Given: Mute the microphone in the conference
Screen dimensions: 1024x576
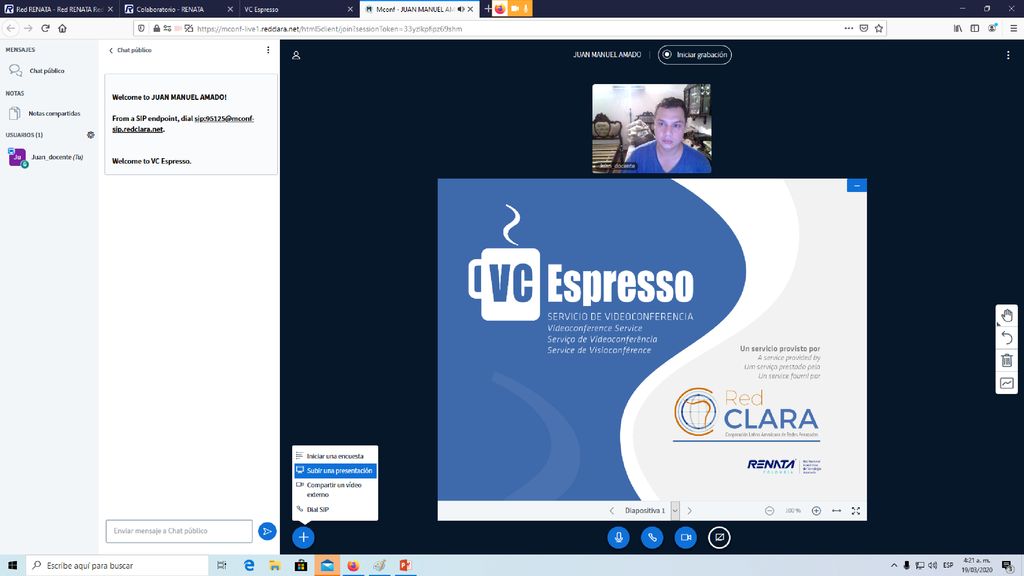Looking at the screenshot, I should pyautogui.click(x=618, y=537).
